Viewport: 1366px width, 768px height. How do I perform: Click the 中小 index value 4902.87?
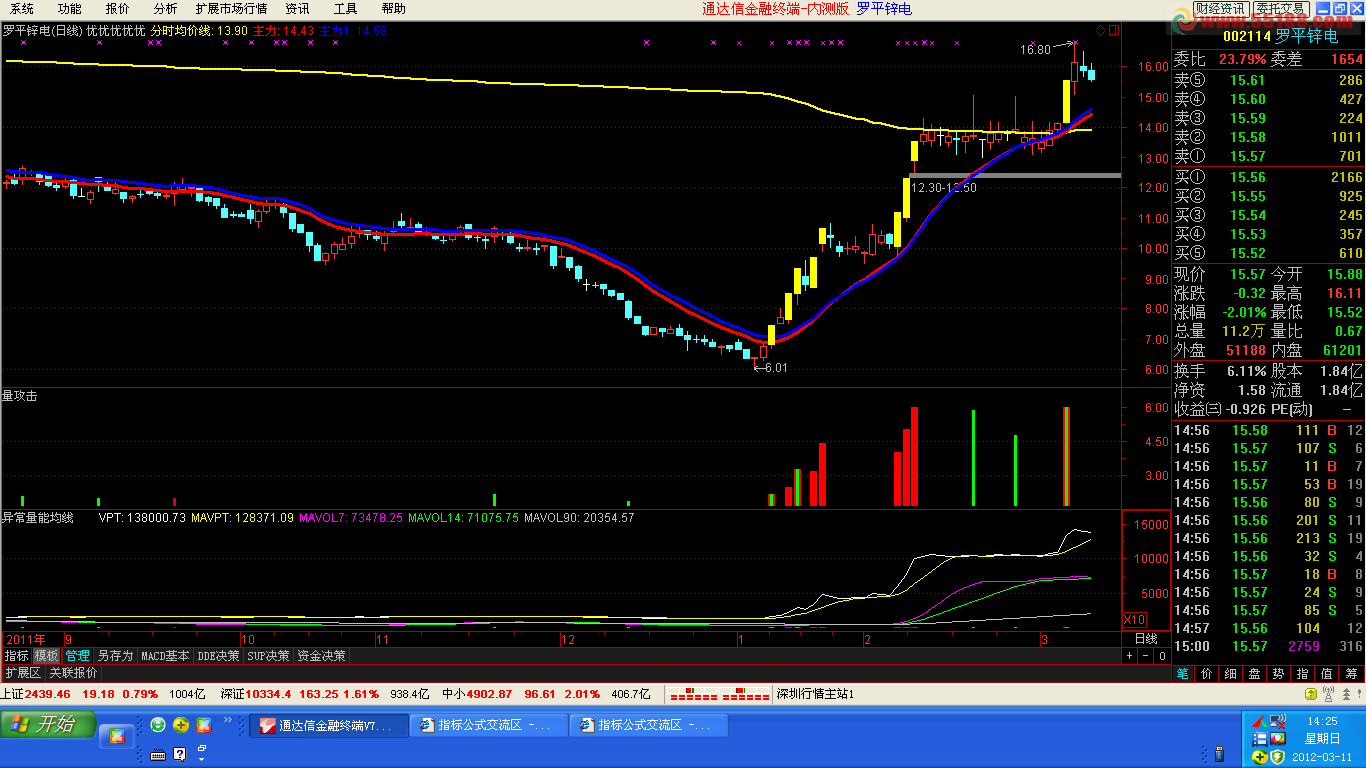point(489,694)
